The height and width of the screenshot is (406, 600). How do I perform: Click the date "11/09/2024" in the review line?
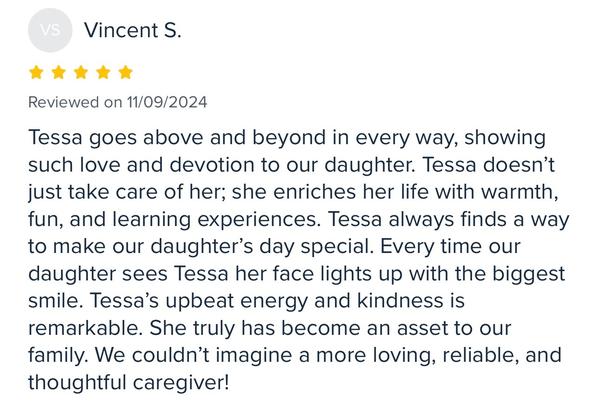[x=167, y=102]
